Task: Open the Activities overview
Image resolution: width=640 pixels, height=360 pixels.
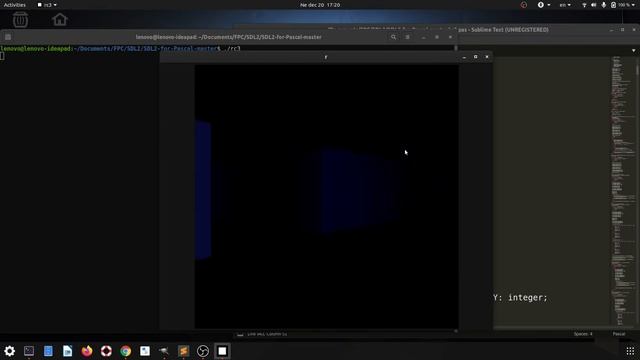Action: [15, 5]
